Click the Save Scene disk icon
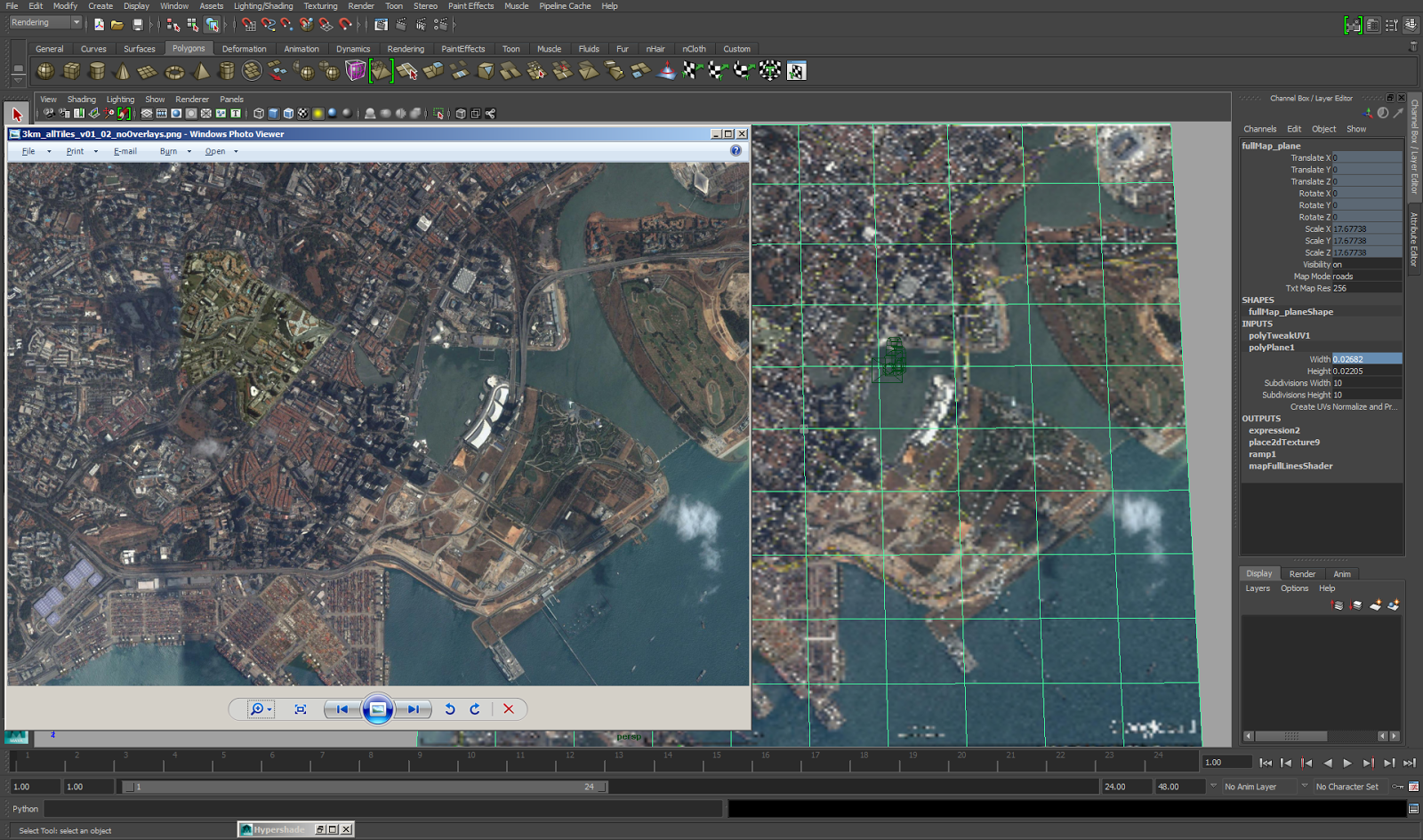Image resolution: width=1423 pixels, height=840 pixels. [x=138, y=25]
